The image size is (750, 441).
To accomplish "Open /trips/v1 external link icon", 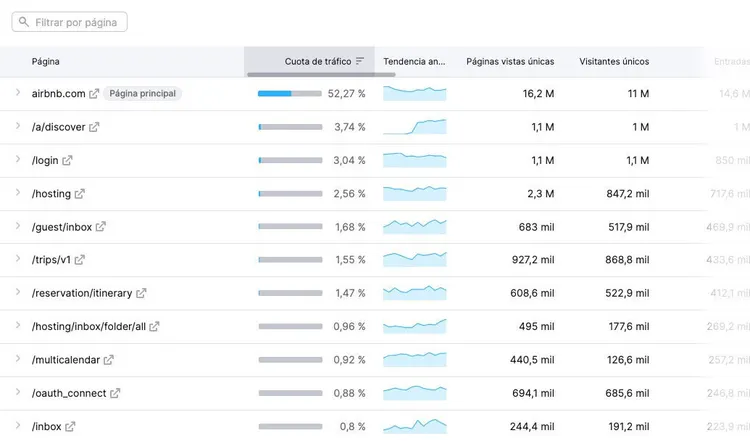I will (x=80, y=260).
